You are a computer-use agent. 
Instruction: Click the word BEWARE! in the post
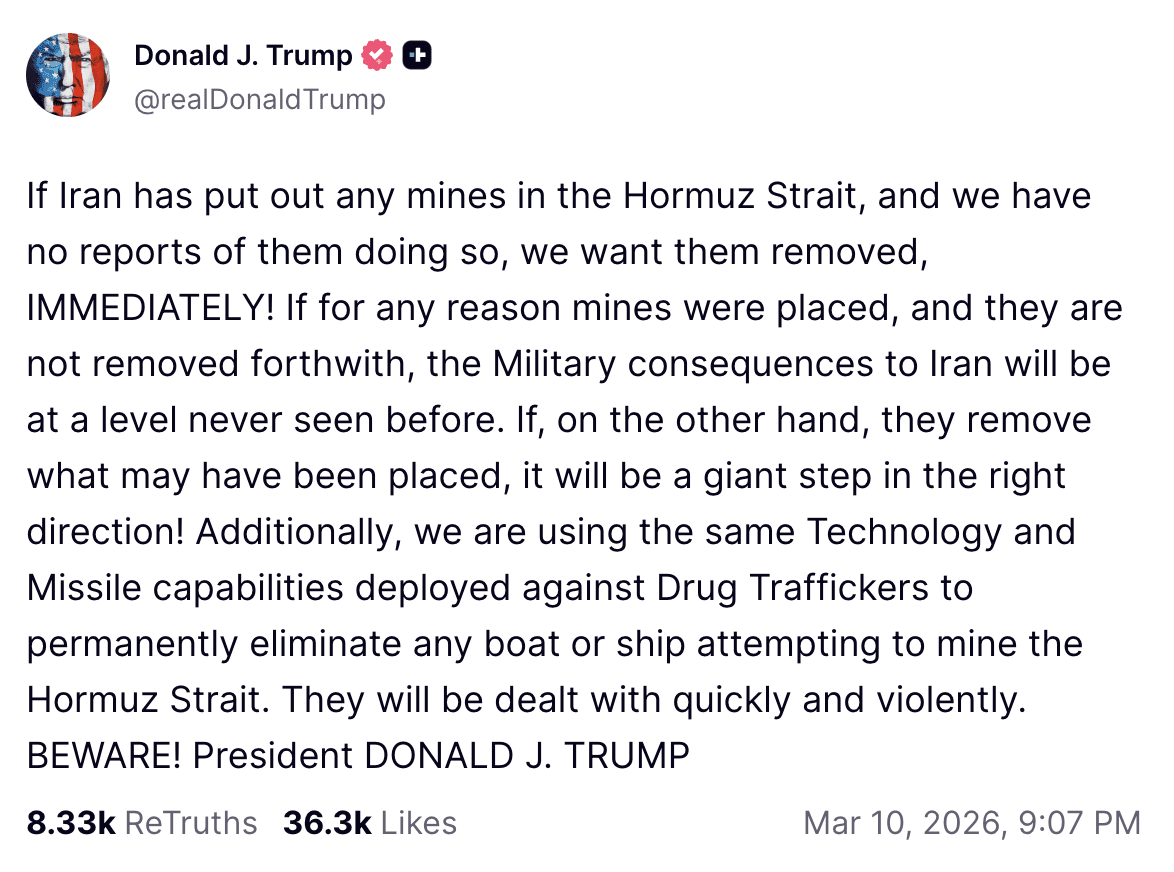[x=104, y=756]
